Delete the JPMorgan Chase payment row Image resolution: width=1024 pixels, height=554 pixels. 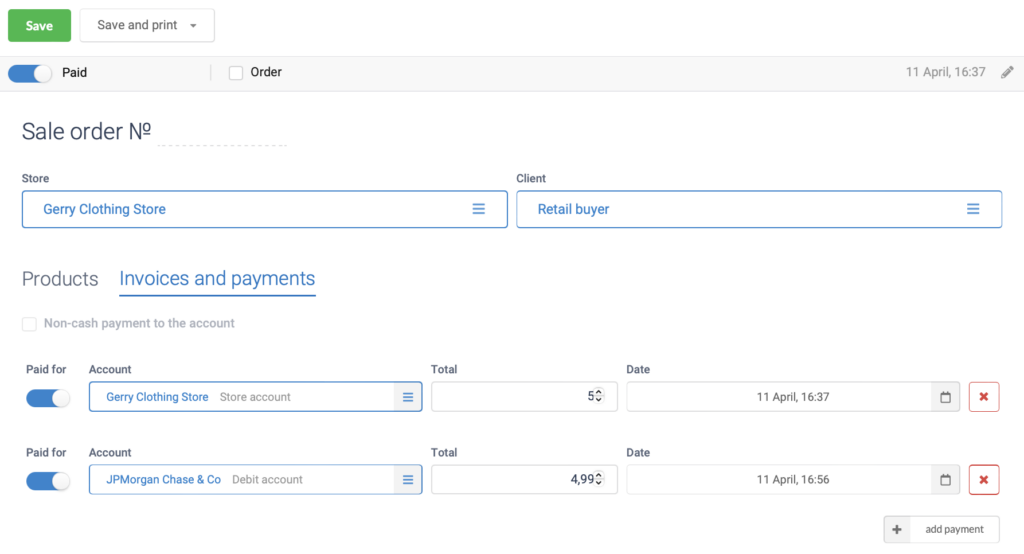click(x=984, y=480)
